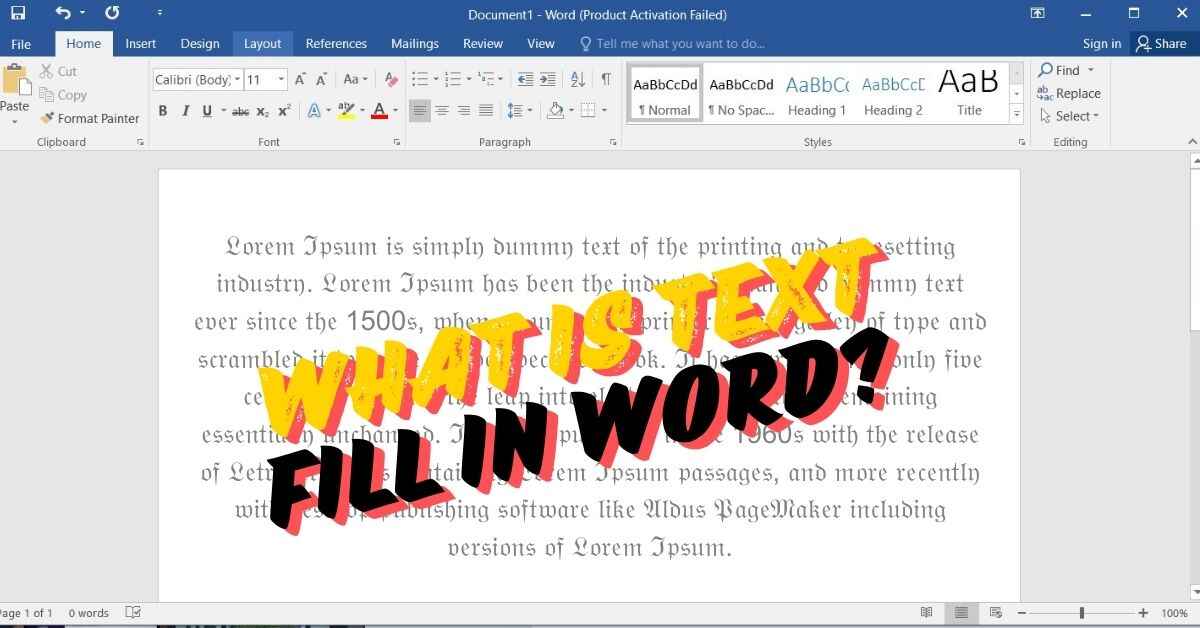The width and height of the screenshot is (1200, 628).
Task: Click the Tell me search box
Action: tap(680, 43)
